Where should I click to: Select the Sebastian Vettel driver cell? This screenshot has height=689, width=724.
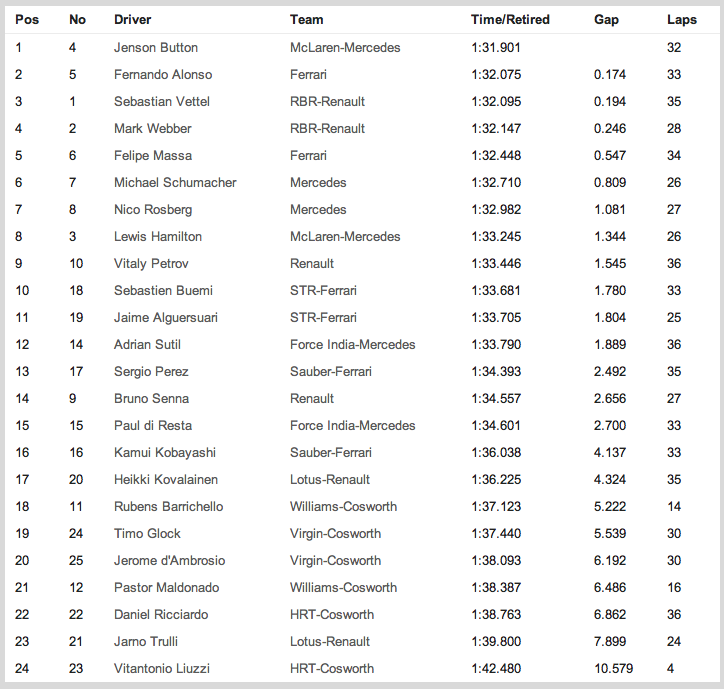click(162, 101)
